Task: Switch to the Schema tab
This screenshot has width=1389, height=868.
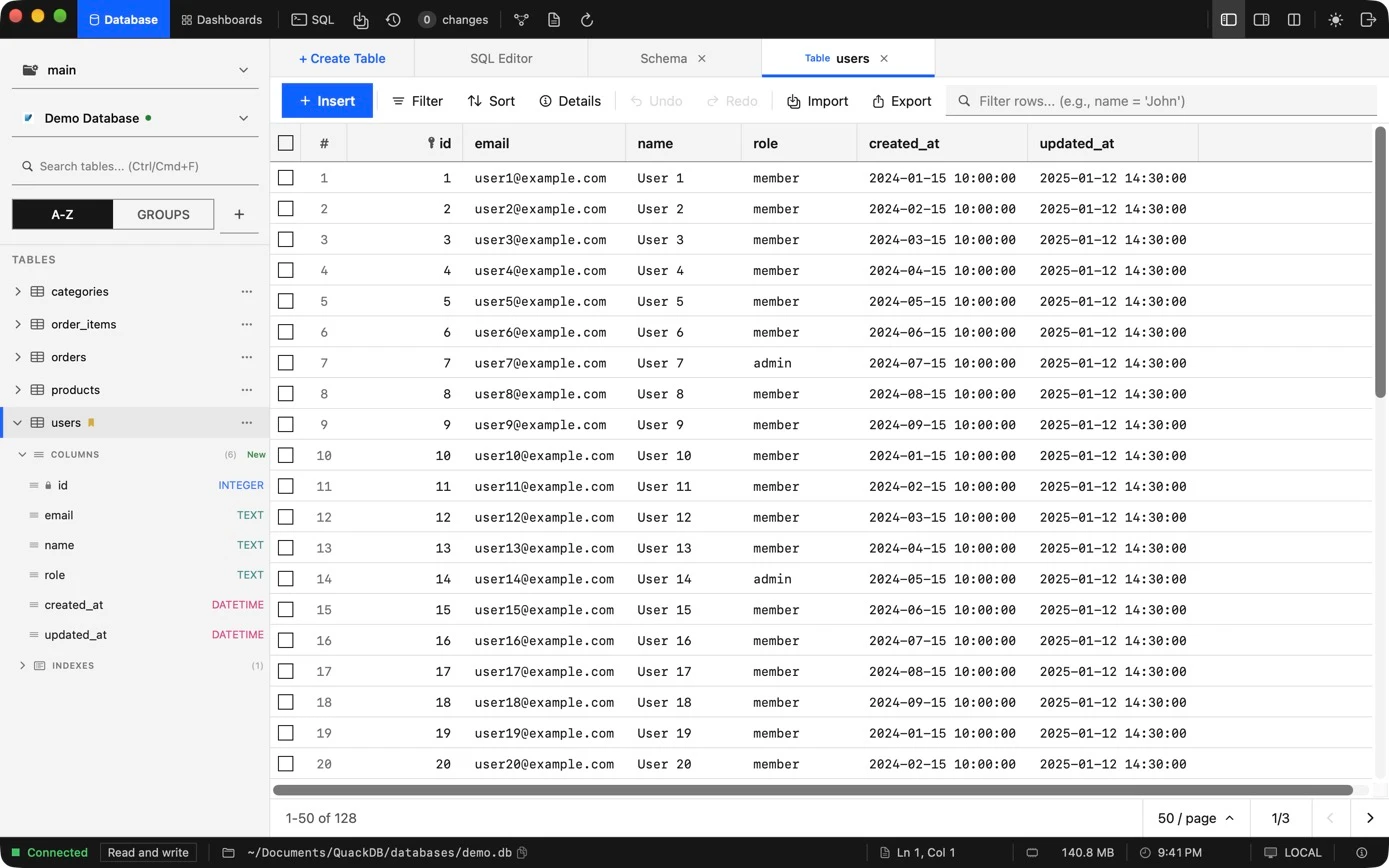Action: click(674, 59)
